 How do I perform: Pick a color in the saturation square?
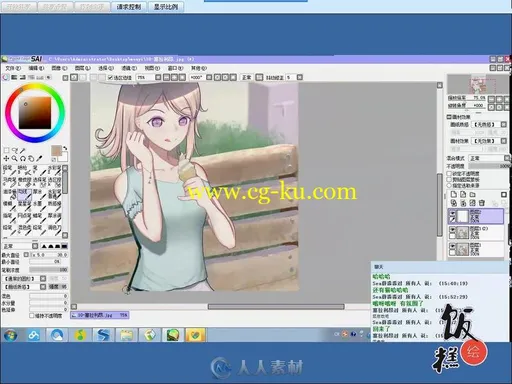pyautogui.click(x=35, y=113)
